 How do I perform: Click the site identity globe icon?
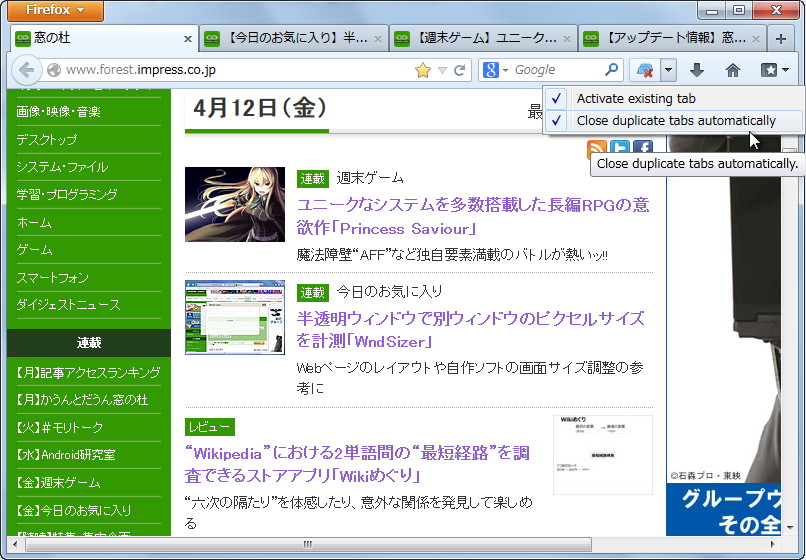[54, 70]
